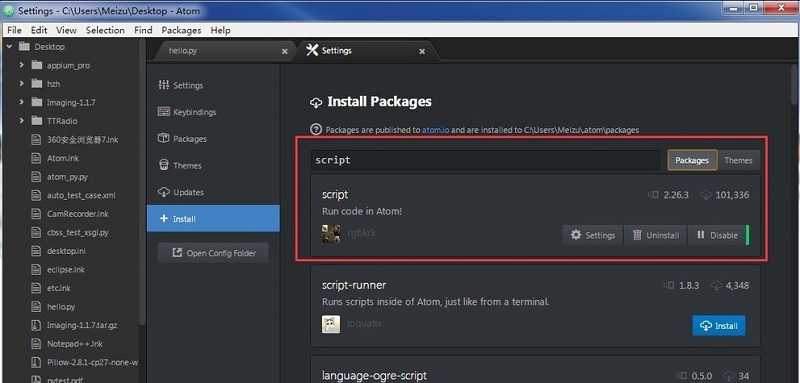Click Open Config Folder button
The image size is (800, 383).
213,253
